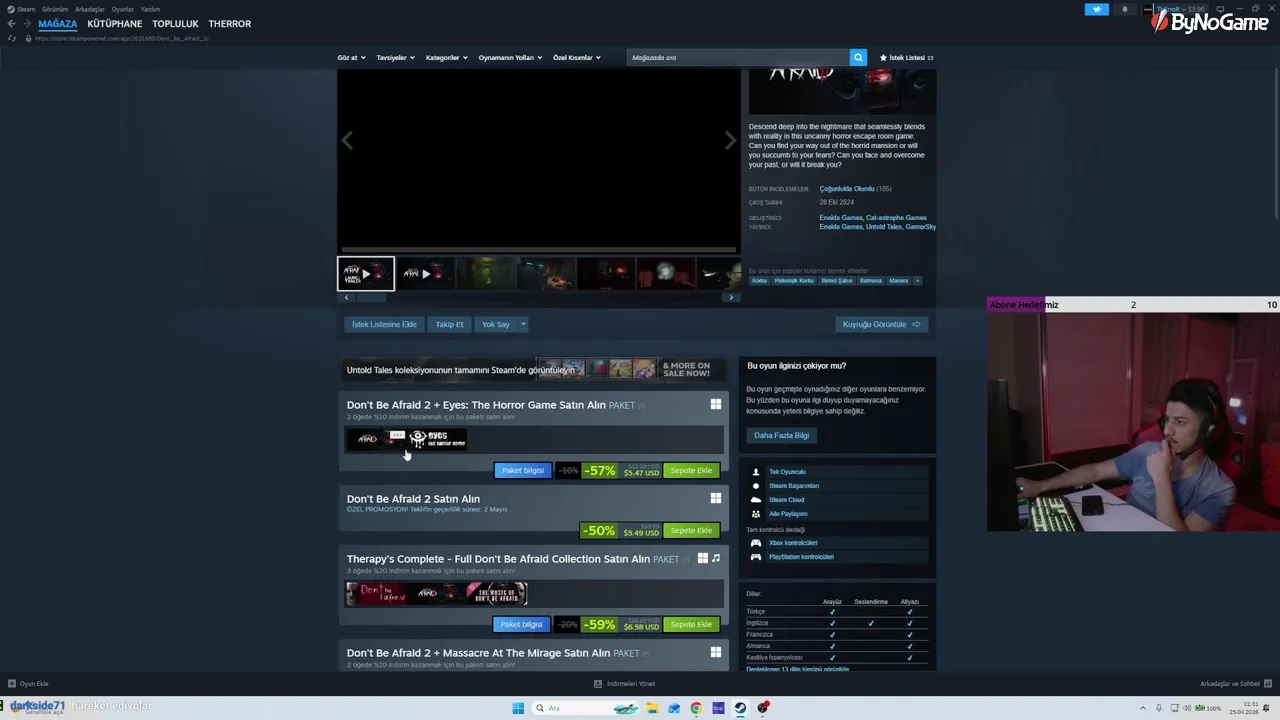
Task: Expand the Göz at dropdown
Action: (352, 58)
